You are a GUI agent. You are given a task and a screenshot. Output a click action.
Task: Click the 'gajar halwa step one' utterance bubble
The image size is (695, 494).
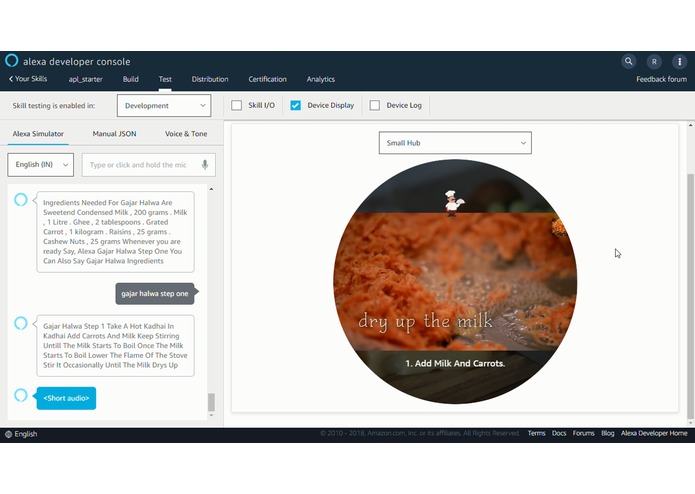coord(155,294)
